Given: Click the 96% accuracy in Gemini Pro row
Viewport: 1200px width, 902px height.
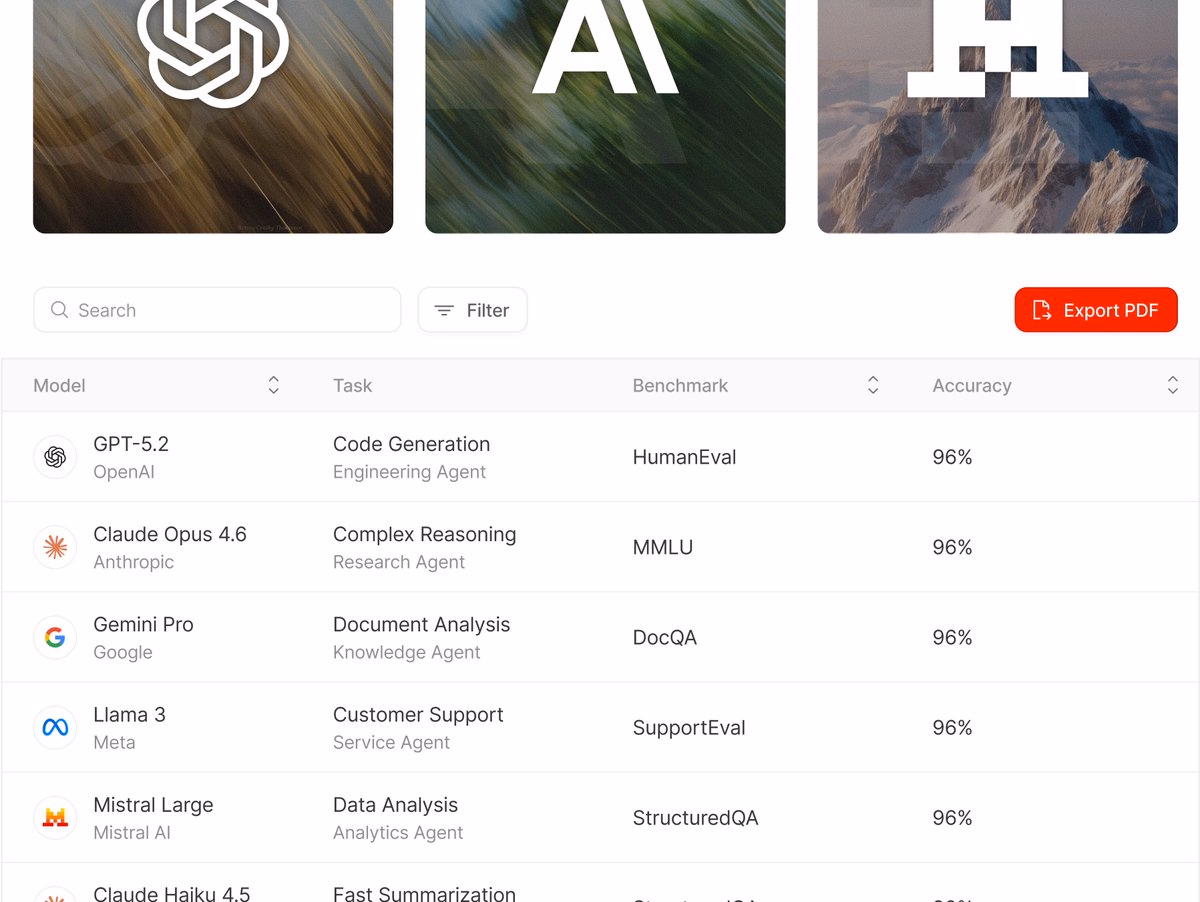Looking at the screenshot, I should point(952,637).
